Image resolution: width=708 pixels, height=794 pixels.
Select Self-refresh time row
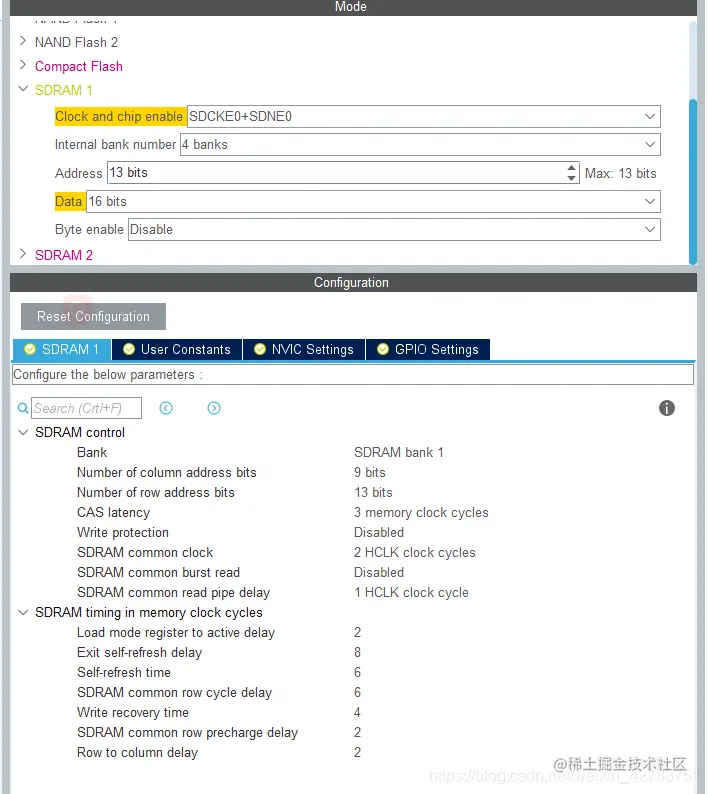pyautogui.click(x=353, y=672)
